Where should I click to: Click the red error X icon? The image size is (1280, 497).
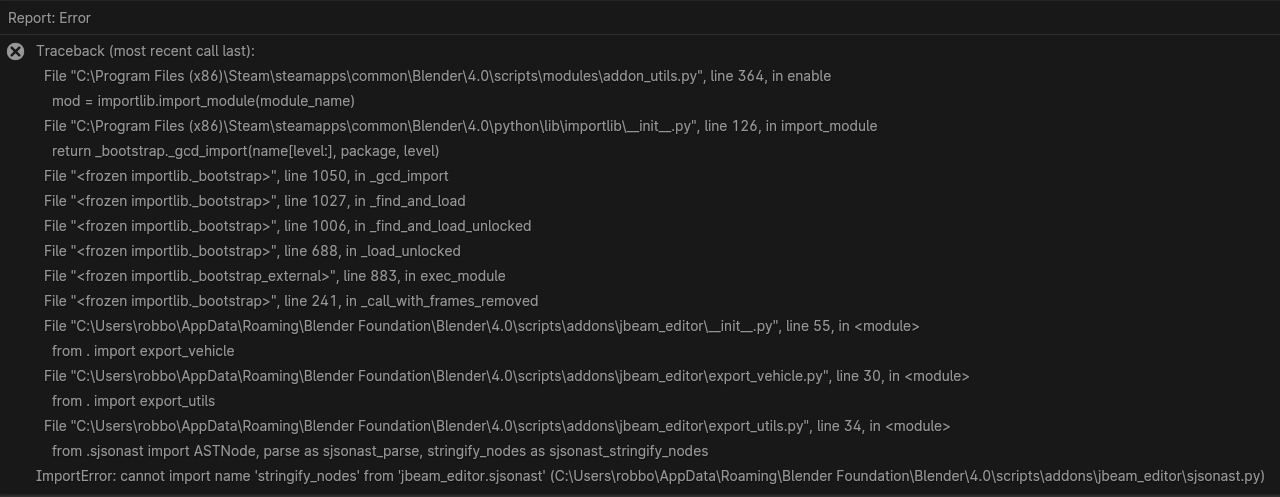(x=15, y=51)
